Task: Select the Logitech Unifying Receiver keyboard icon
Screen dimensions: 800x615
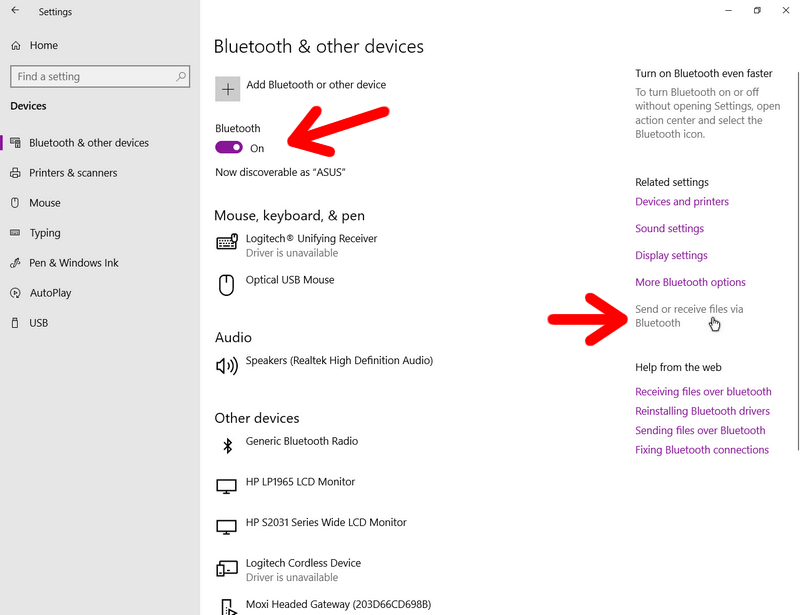Action: tap(227, 242)
